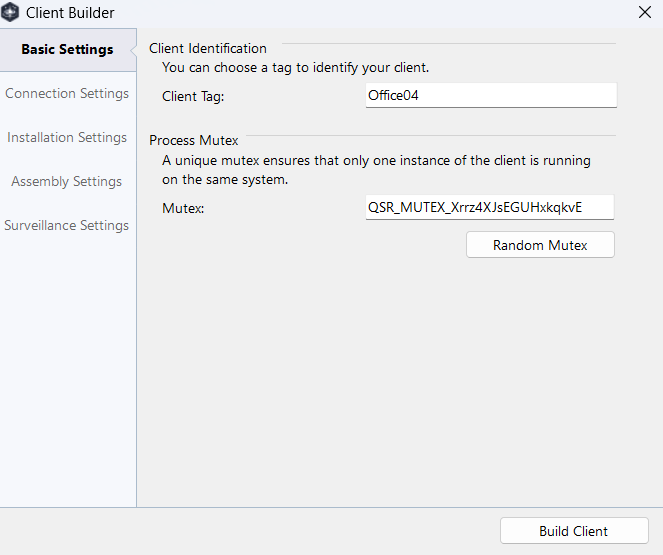Select the Basic Settings tab
Image resolution: width=663 pixels, height=555 pixels.
pos(68,49)
